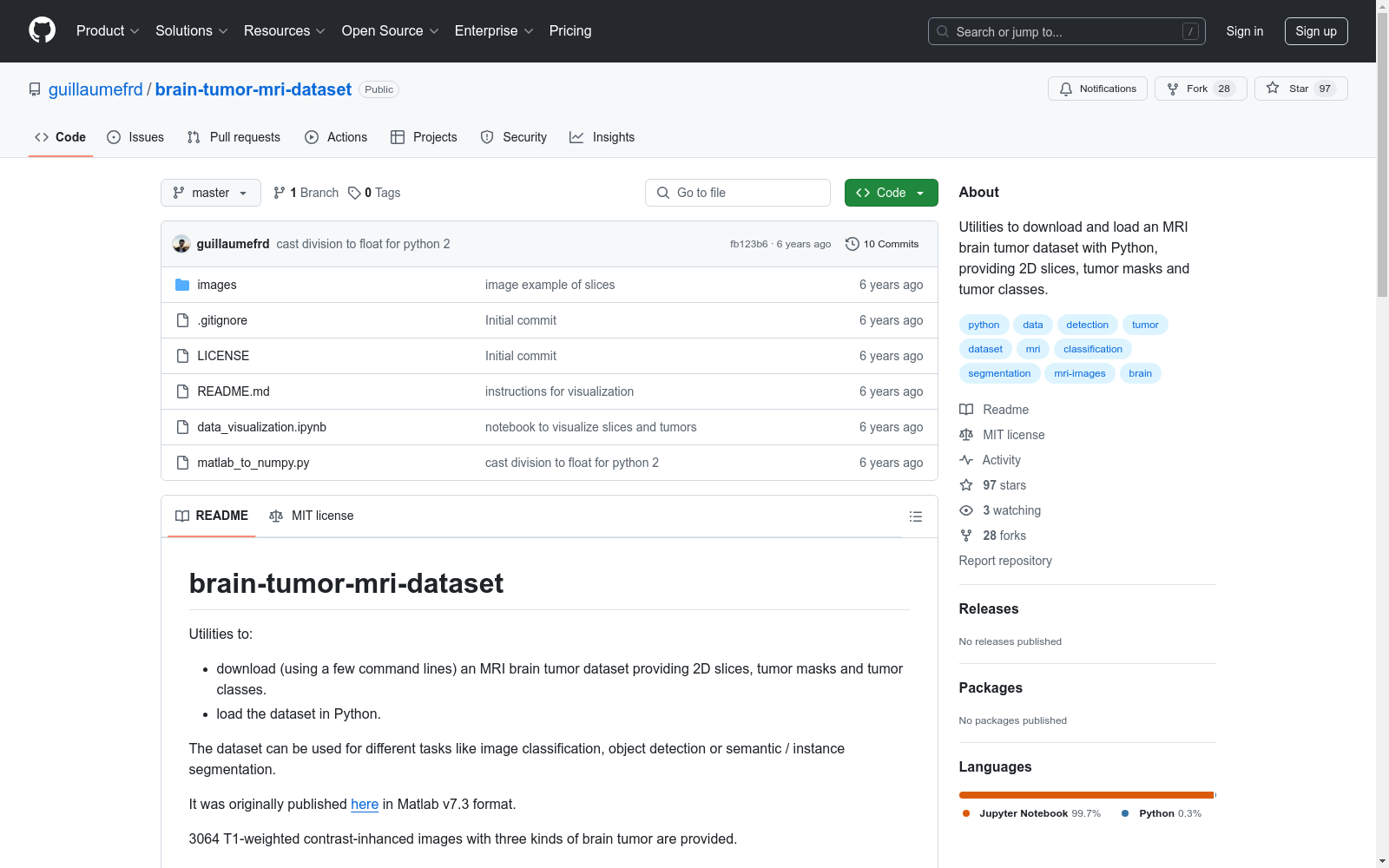
Task: Click the fork icon beside 28 forks
Action: click(966, 536)
